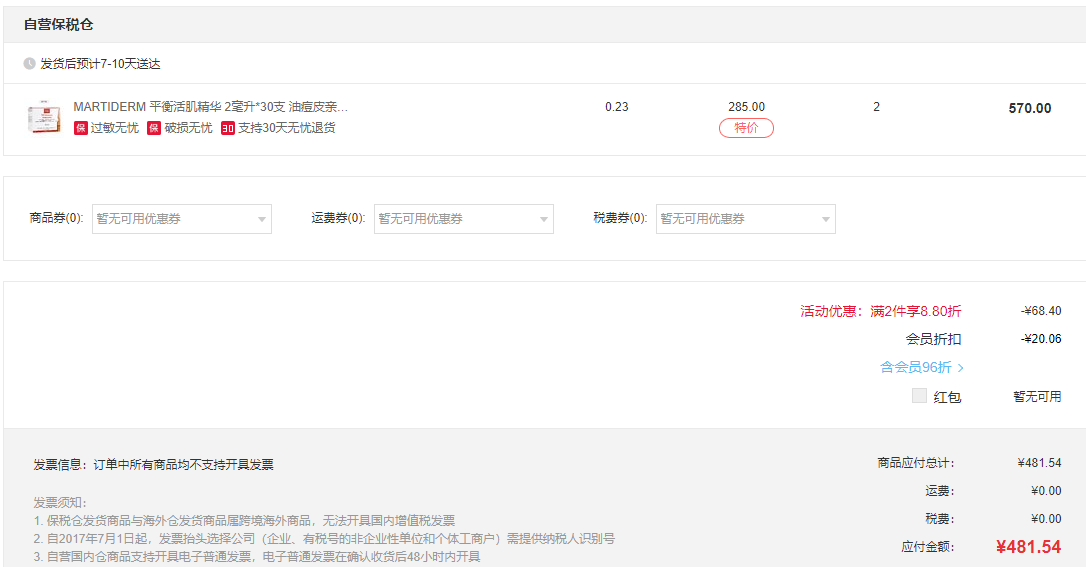
Task: Click the 0.23 weight value
Action: [616, 107]
